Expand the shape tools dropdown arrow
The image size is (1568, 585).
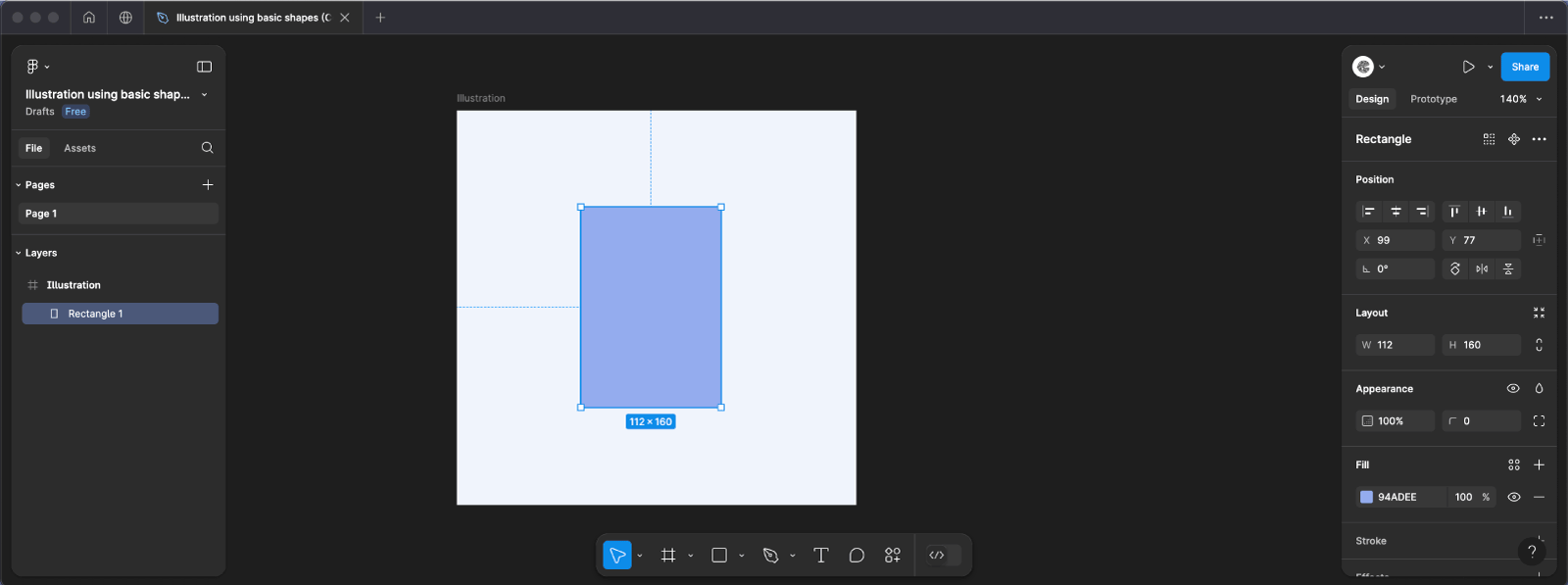pyautogui.click(x=742, y=556)
